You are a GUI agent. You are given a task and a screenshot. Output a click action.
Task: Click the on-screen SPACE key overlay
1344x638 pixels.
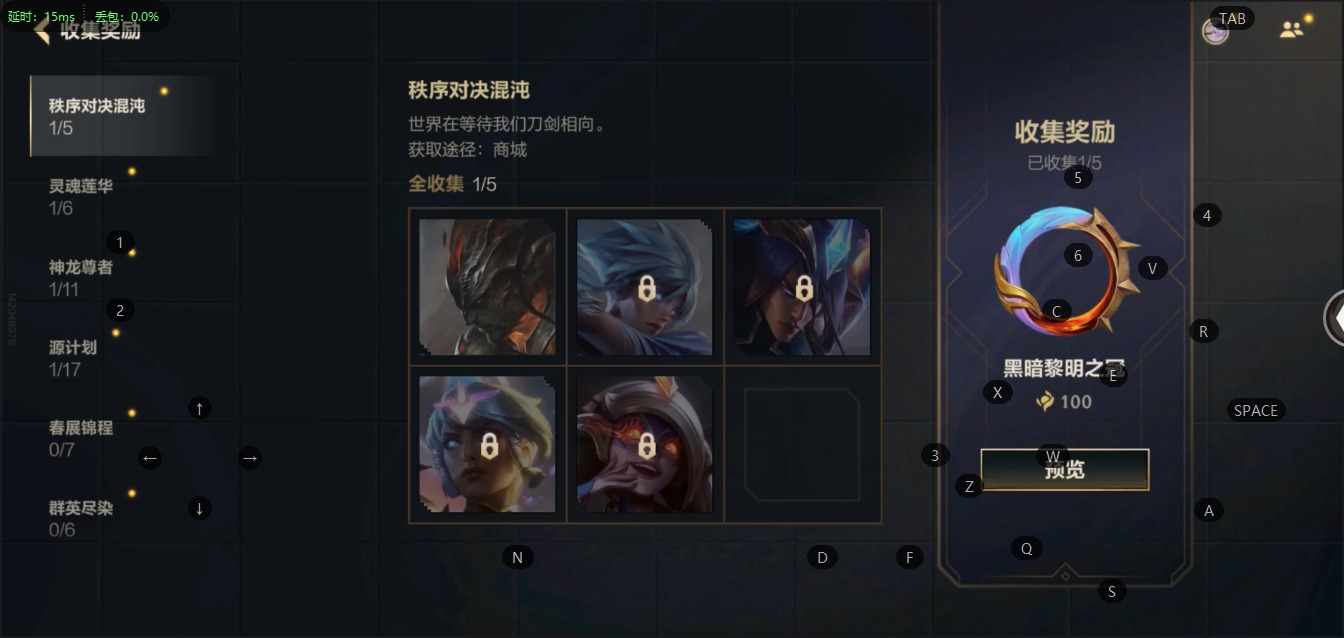tap(1255, 410)
